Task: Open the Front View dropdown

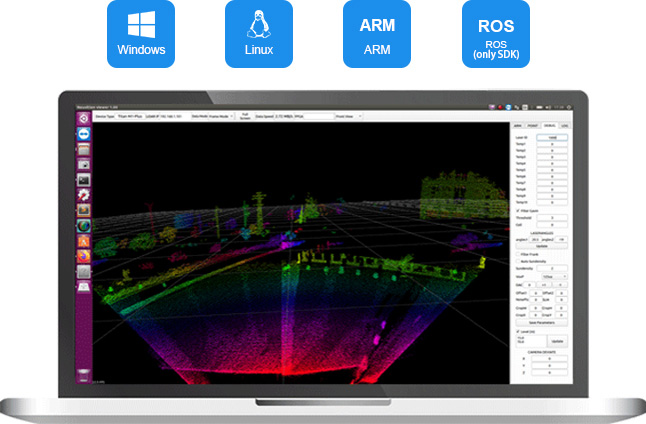Action: point(349,117)
